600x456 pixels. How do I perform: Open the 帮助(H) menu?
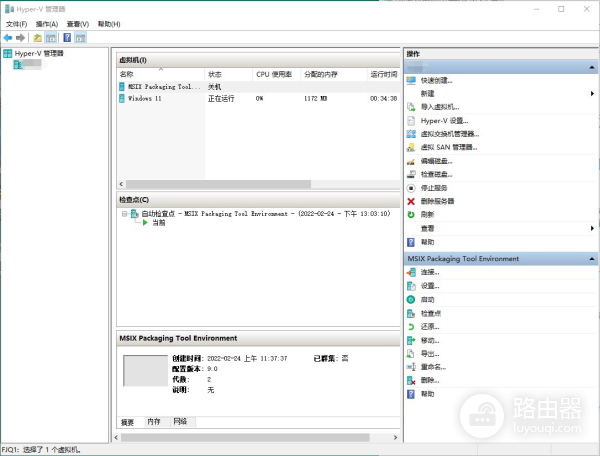[109, 24]
